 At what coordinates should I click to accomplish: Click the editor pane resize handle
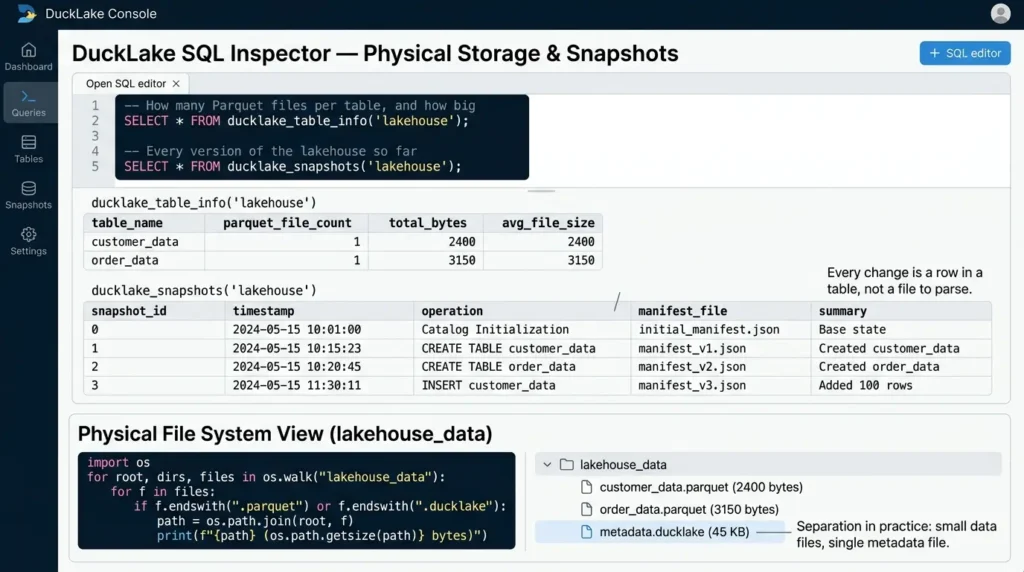click(x=541, y=191)
